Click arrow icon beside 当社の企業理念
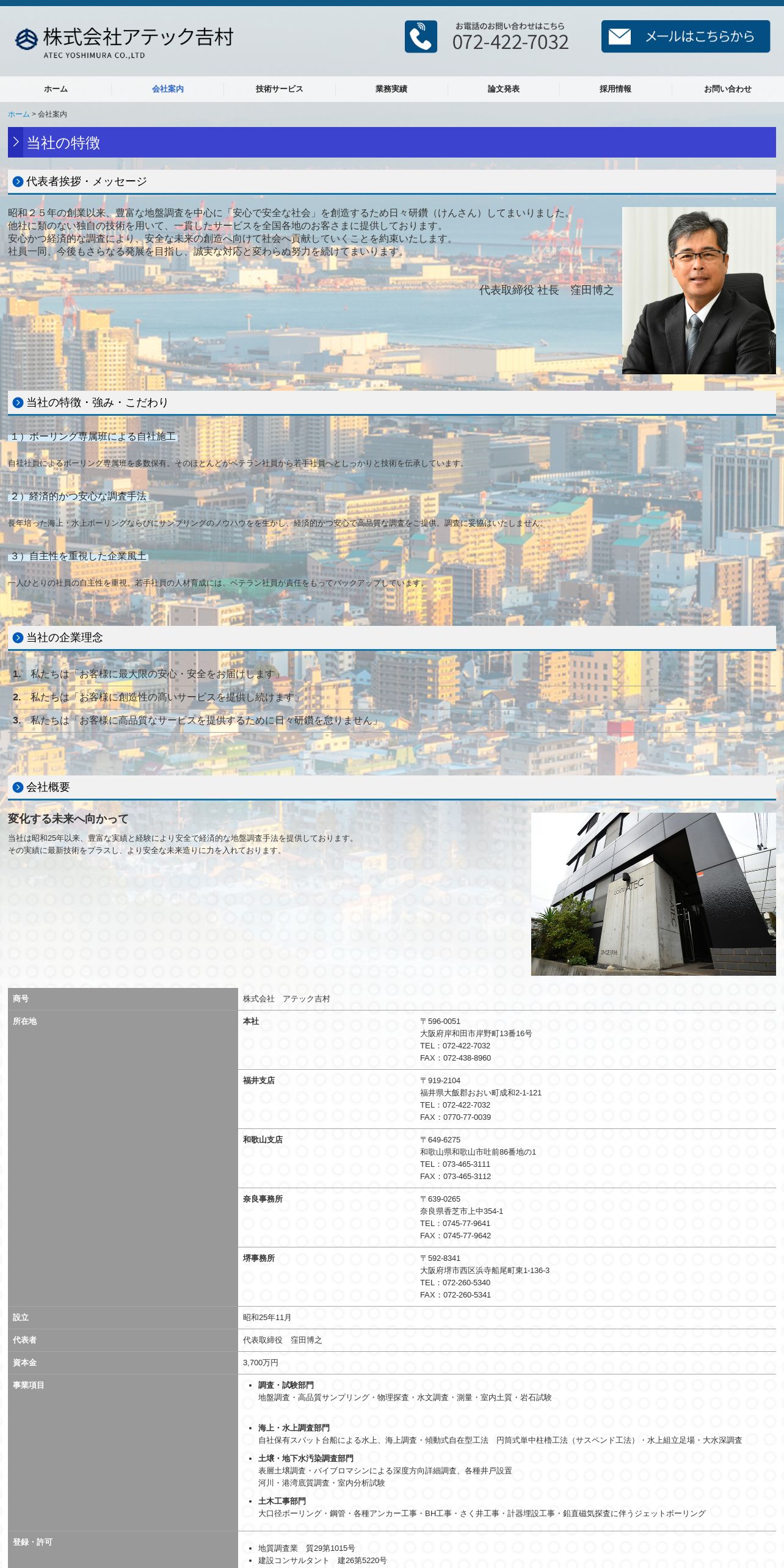The width and height of the screenshot is (784, 1568). 18,637
